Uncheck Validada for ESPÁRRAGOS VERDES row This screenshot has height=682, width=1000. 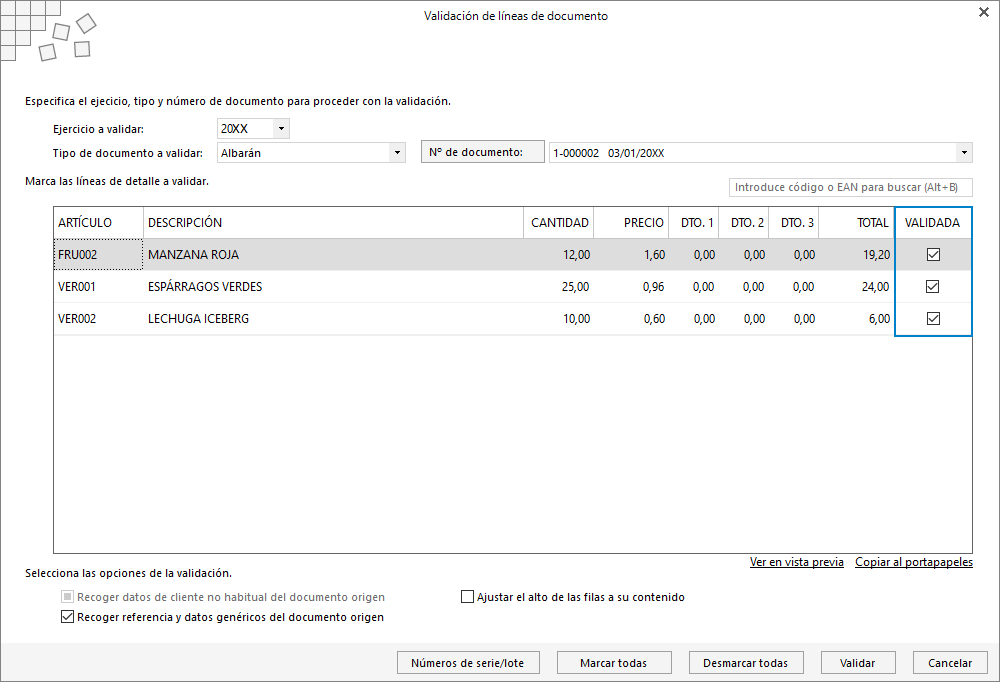932,286
